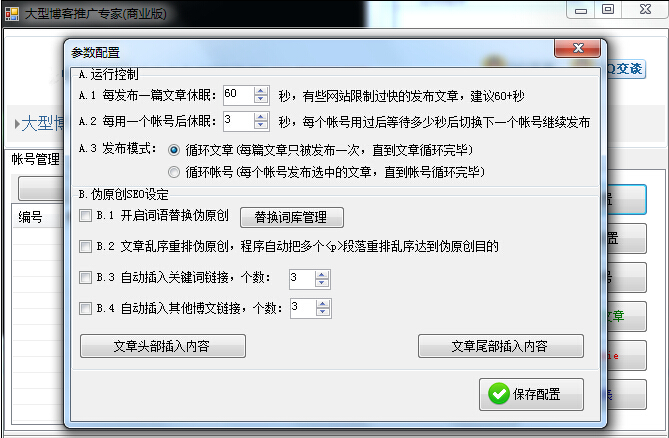Enable B.2 文章乱序重排伪原创 checkbox
This screenshot has height=438, width=669.
click(85, 246)
